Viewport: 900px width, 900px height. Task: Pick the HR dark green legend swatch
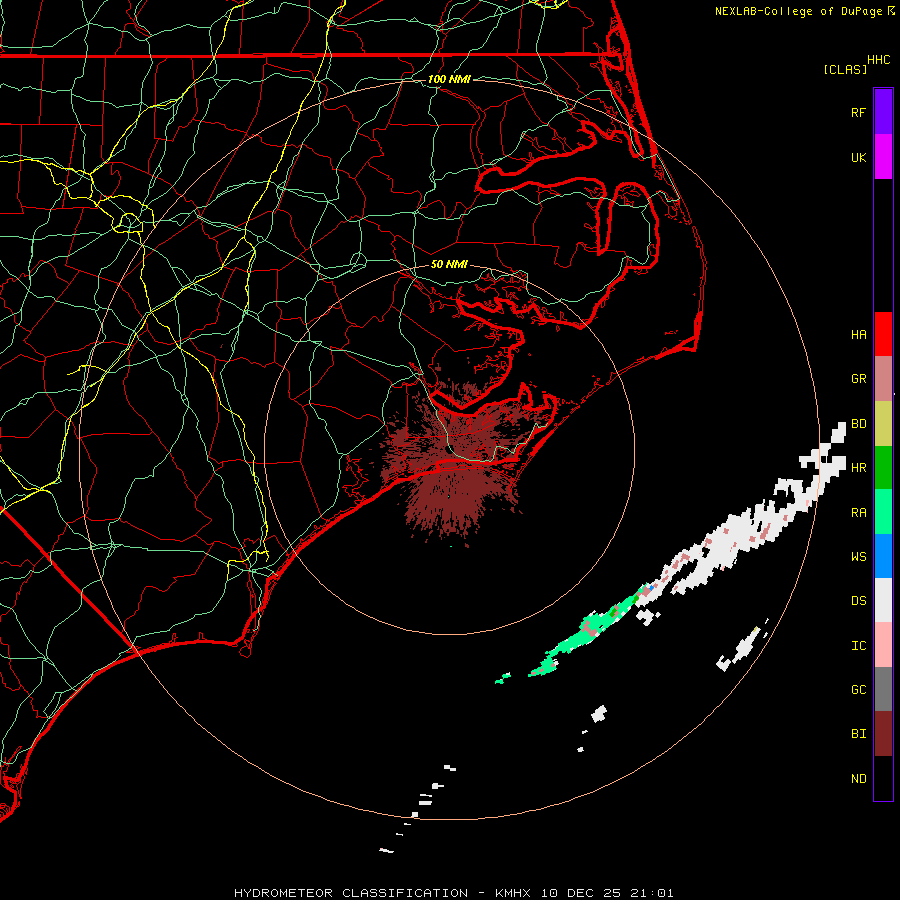tap(883, 468)
